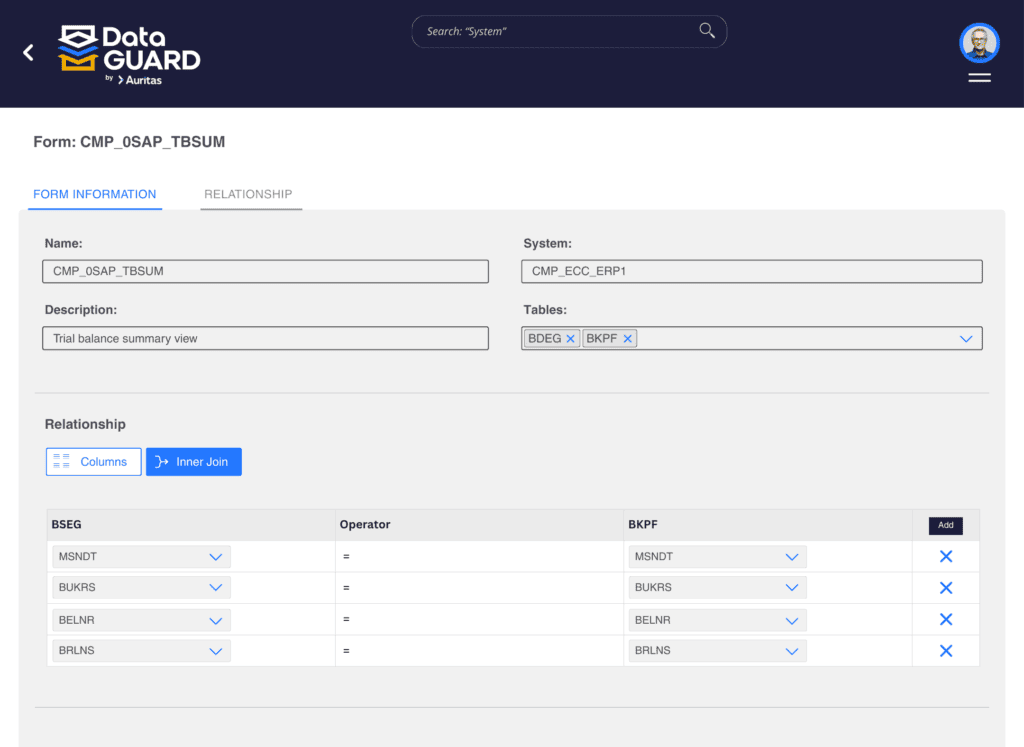Viewport: 1024px width, 747px height.
Task: Click the search magnifier icon
Action: 707,31
